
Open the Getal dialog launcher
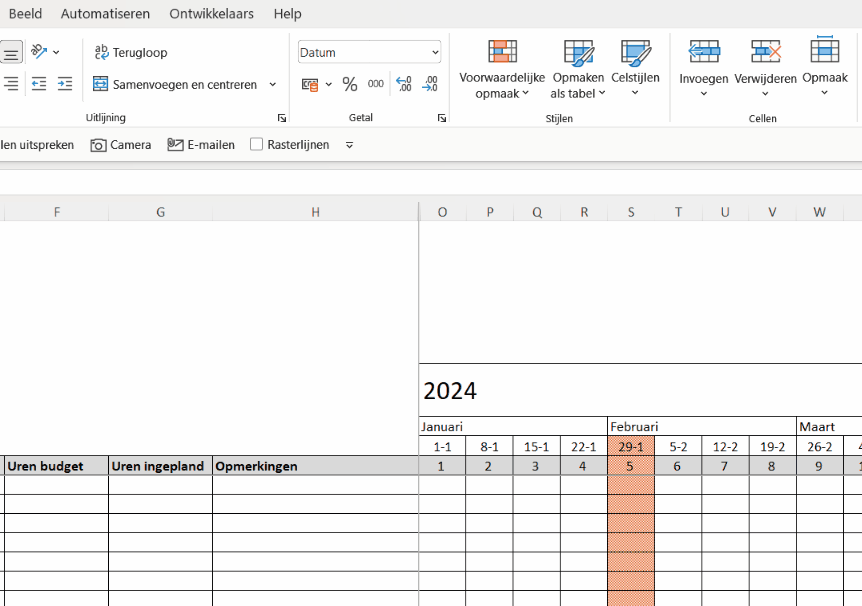pos(442,118)
